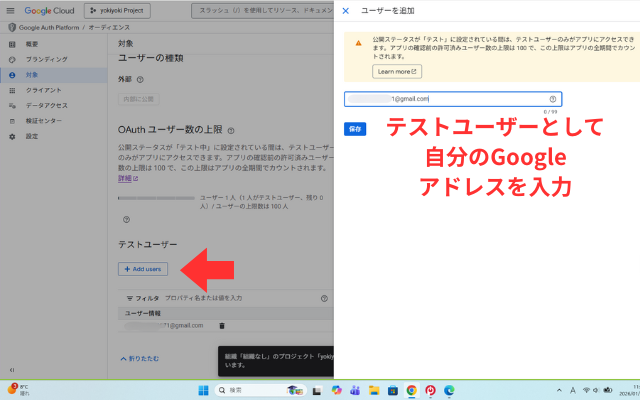Open the Learn more link in warning

(x=397, y=71)
